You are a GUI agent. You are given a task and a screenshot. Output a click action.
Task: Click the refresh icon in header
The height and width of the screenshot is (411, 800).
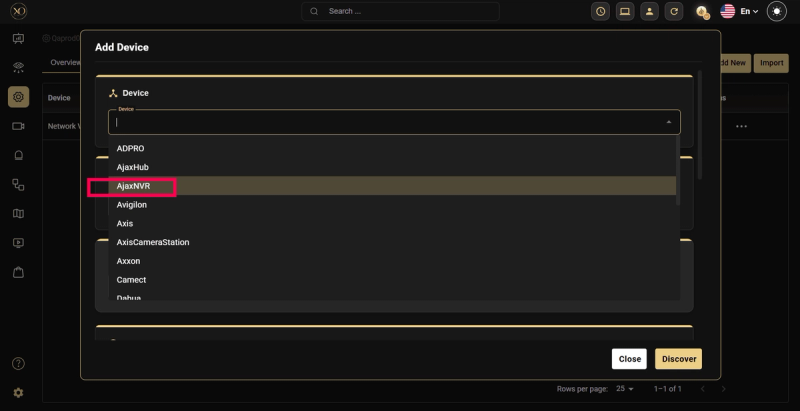674,11
